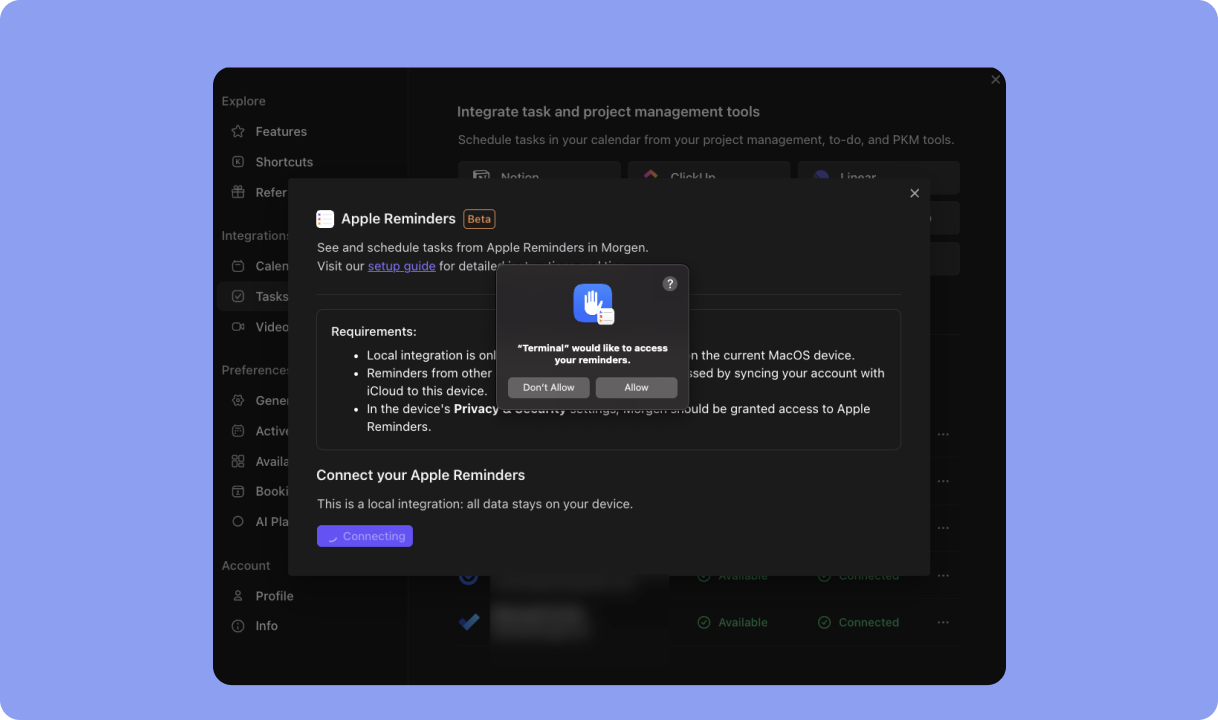1218x720 pixels.
Task: Click the "Account" sidebar section header
Action: click(x=246, y=565)
